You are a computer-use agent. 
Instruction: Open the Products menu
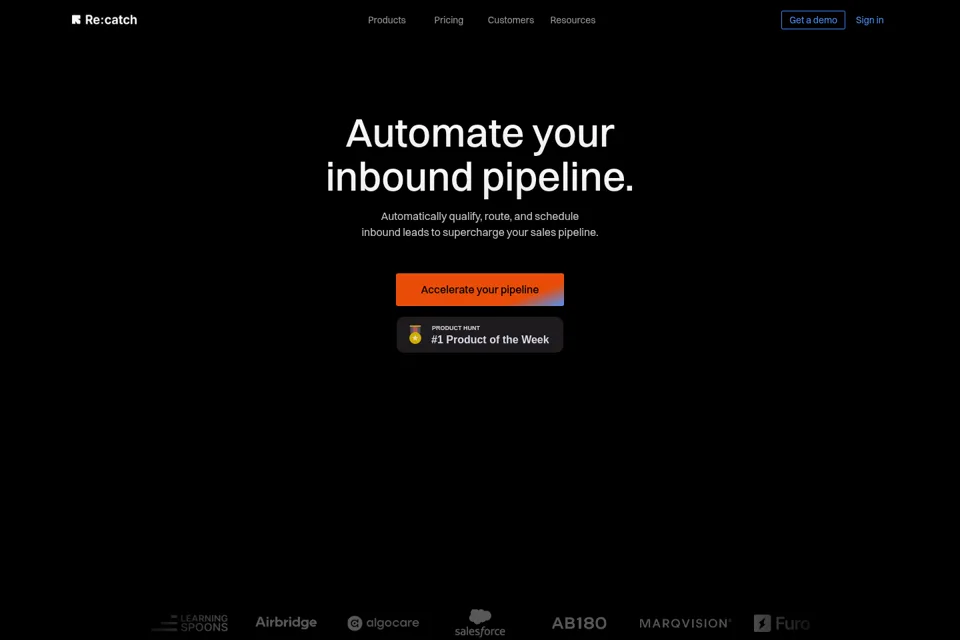point(386,20)
